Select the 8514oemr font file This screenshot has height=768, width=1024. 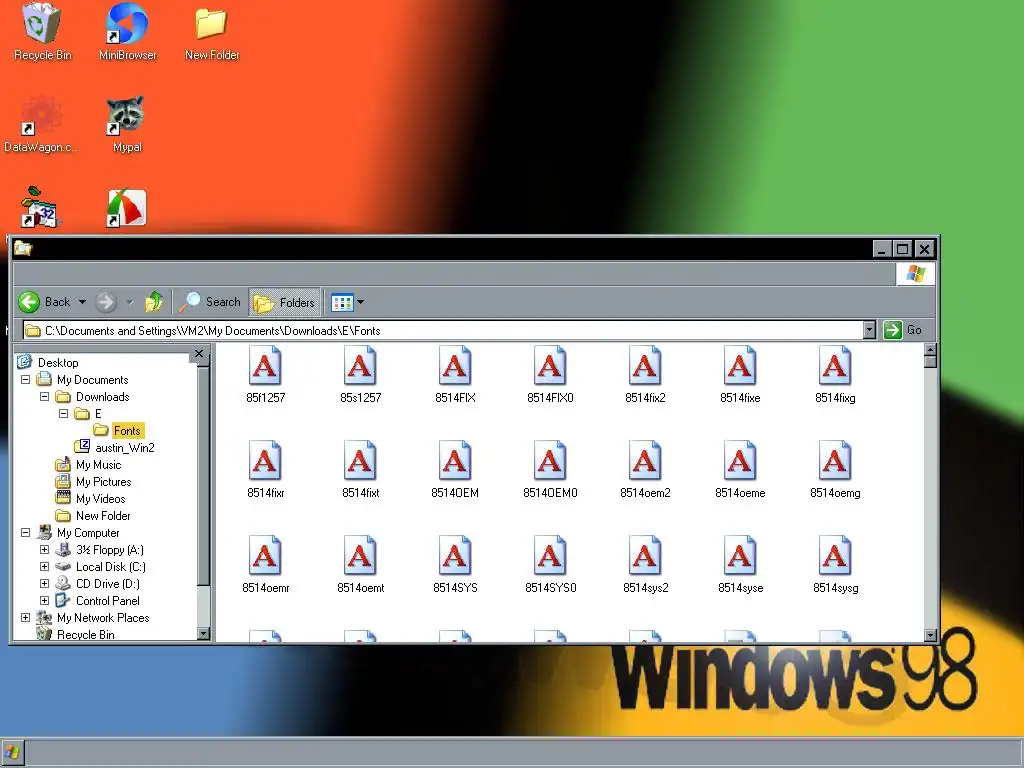[265, 564]
